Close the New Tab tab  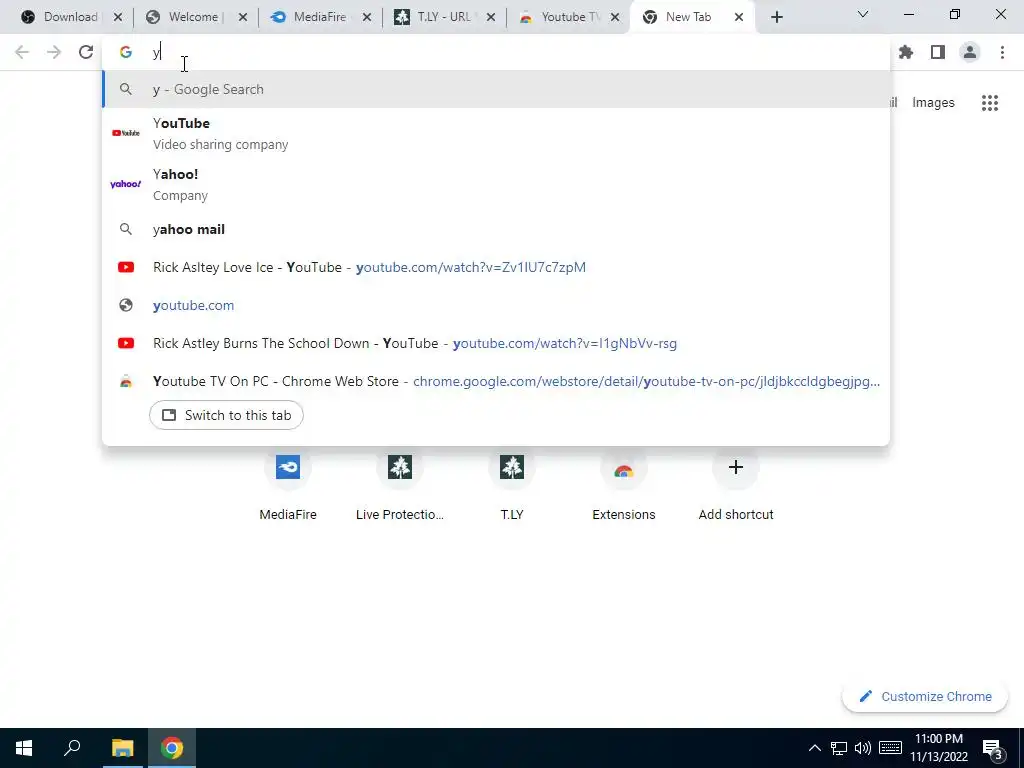(739, 18)
